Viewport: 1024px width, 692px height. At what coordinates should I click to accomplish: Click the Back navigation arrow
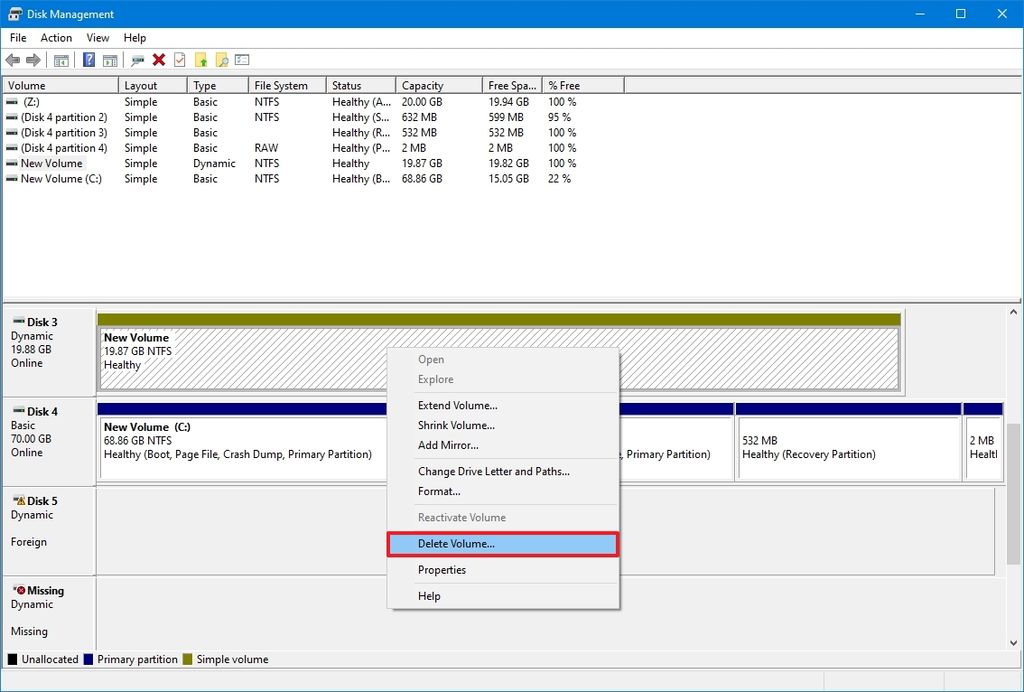[13, 59]
